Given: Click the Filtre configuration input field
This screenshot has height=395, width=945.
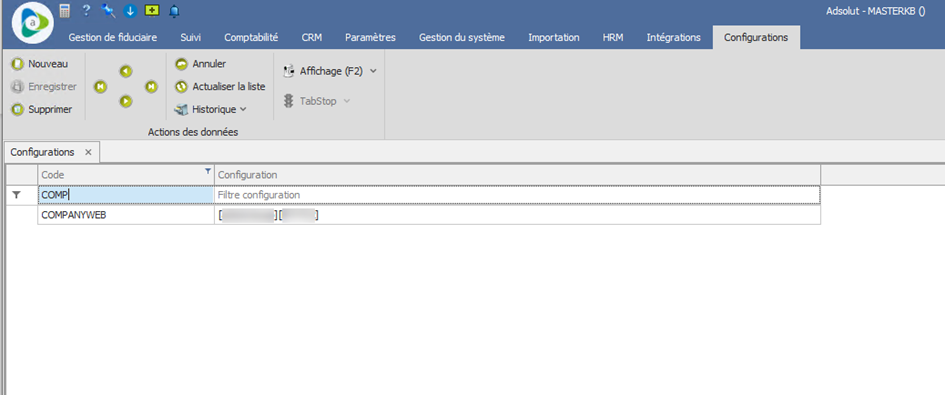Looking at the screenshot, I should [517, 195].
